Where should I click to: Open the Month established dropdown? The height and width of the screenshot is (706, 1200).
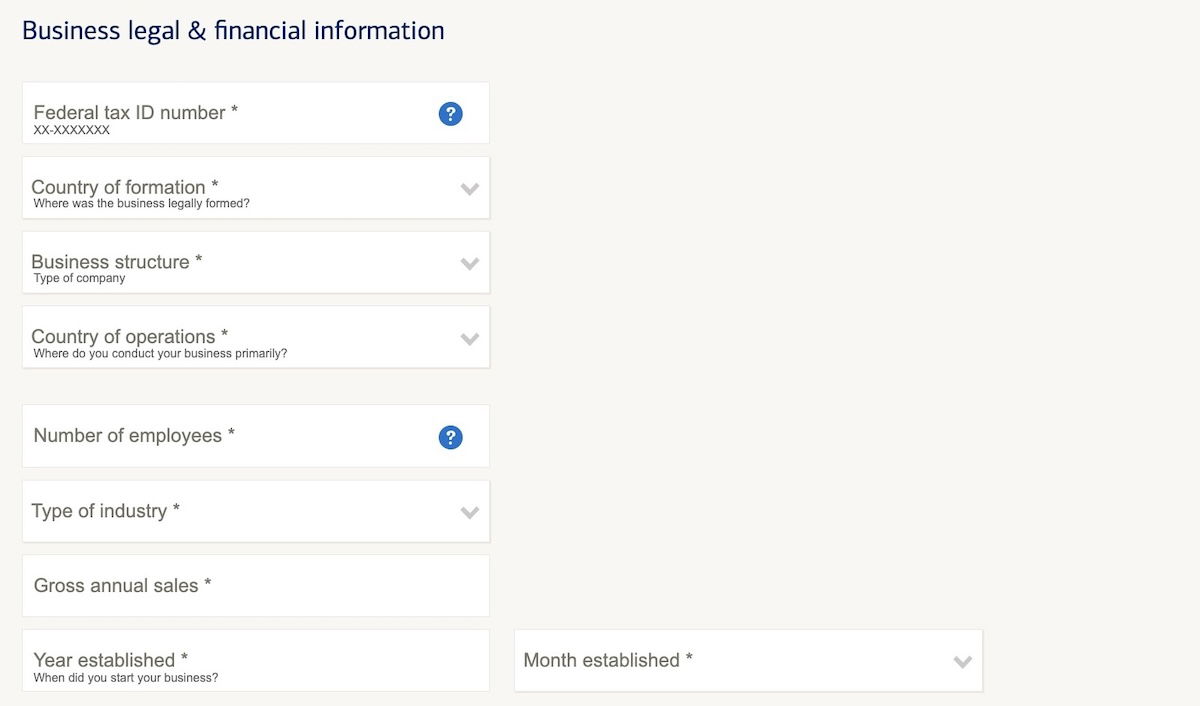749,661
